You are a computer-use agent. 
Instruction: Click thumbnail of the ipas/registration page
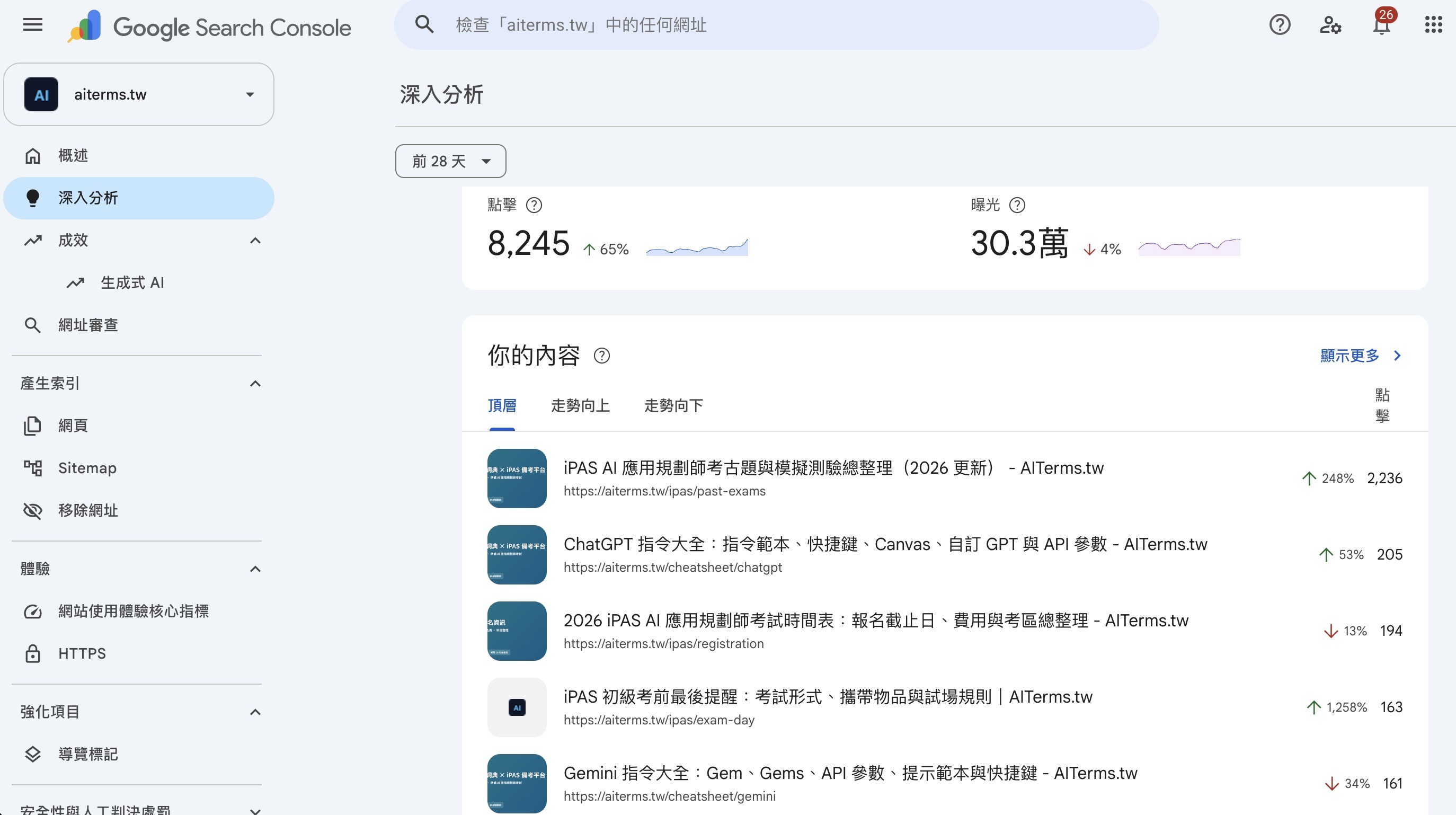click(x=517, y=631)
